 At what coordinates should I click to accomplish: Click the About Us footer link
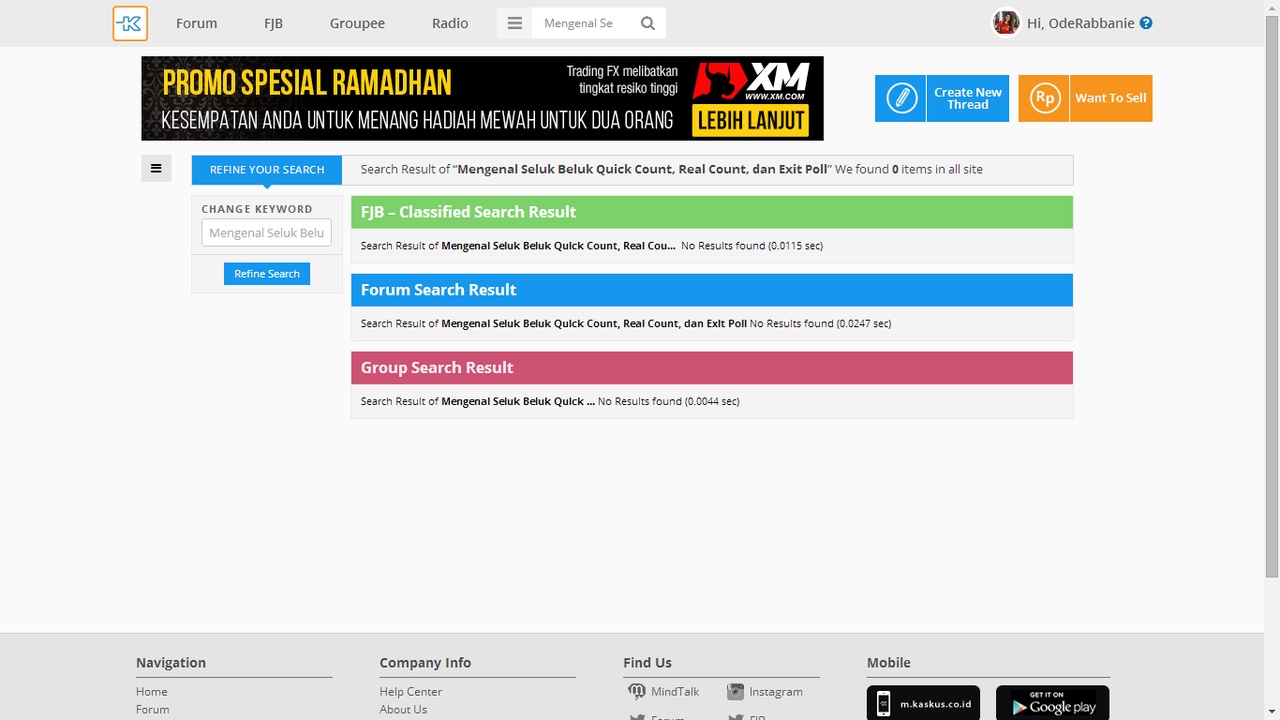point(403,710)
